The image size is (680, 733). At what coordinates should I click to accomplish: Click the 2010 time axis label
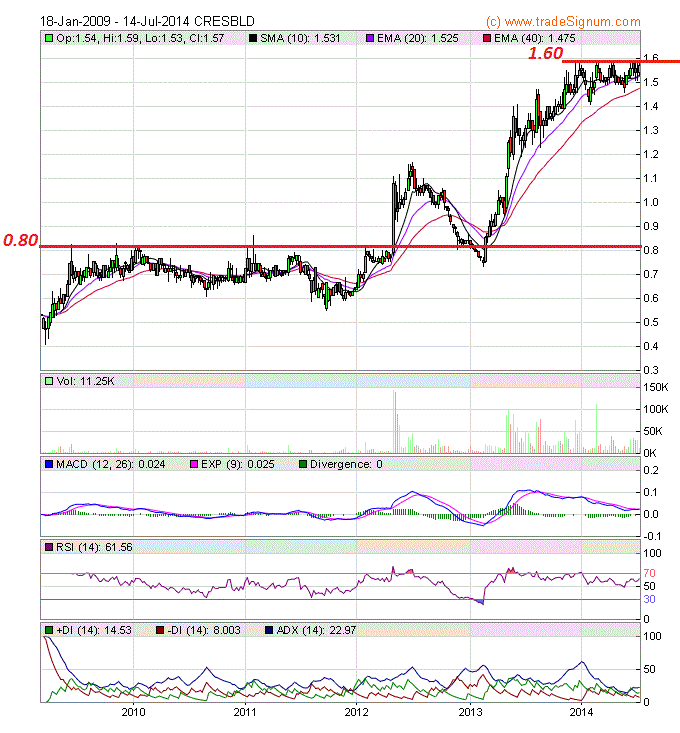click(x=133, y=712)
